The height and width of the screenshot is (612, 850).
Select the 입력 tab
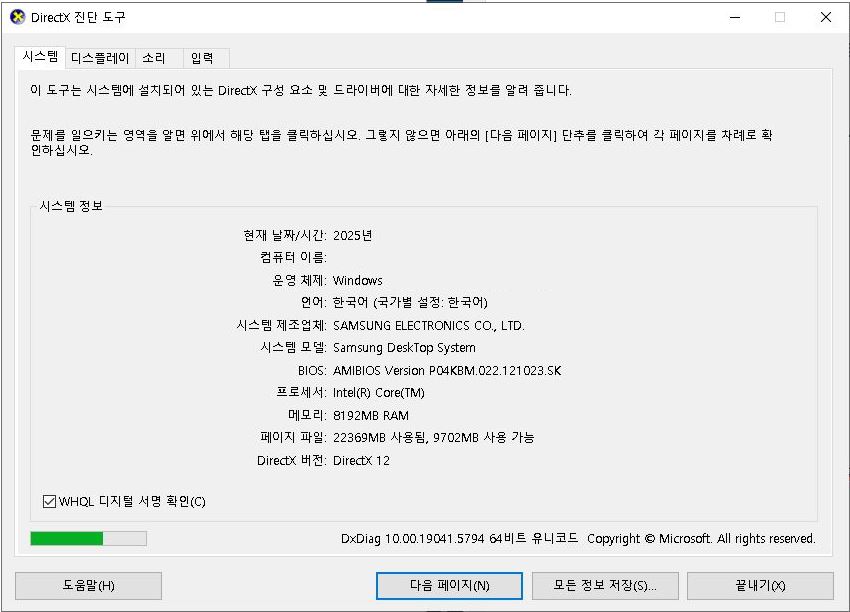click(204, 58)
